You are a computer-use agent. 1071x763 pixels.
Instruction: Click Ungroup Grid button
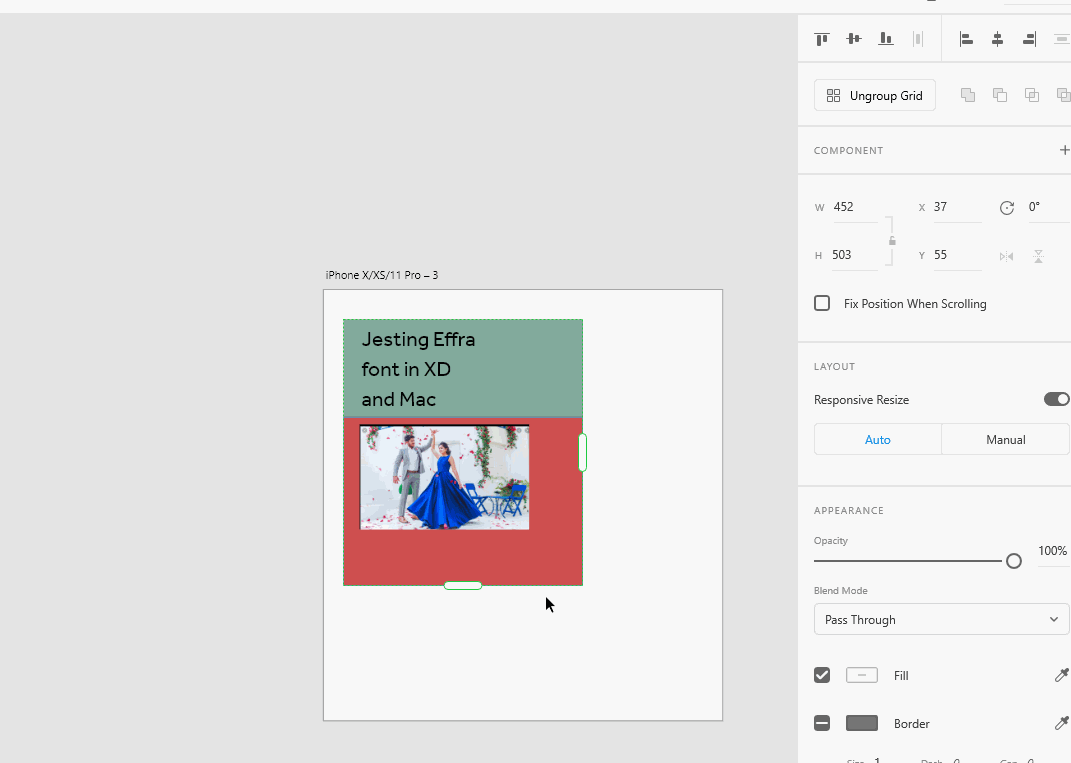(874, 96)
